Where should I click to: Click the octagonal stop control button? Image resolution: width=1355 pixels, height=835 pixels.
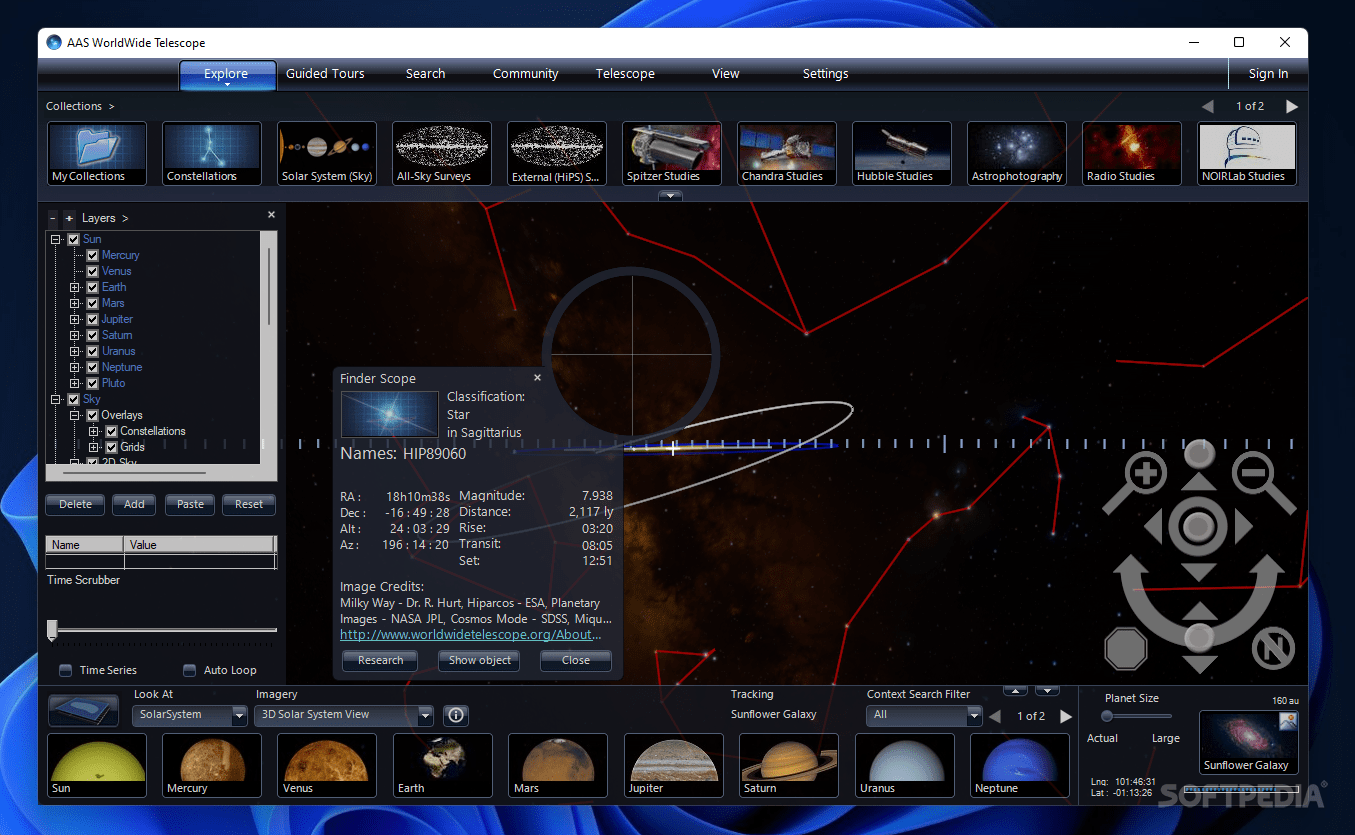click(1125, 648)
